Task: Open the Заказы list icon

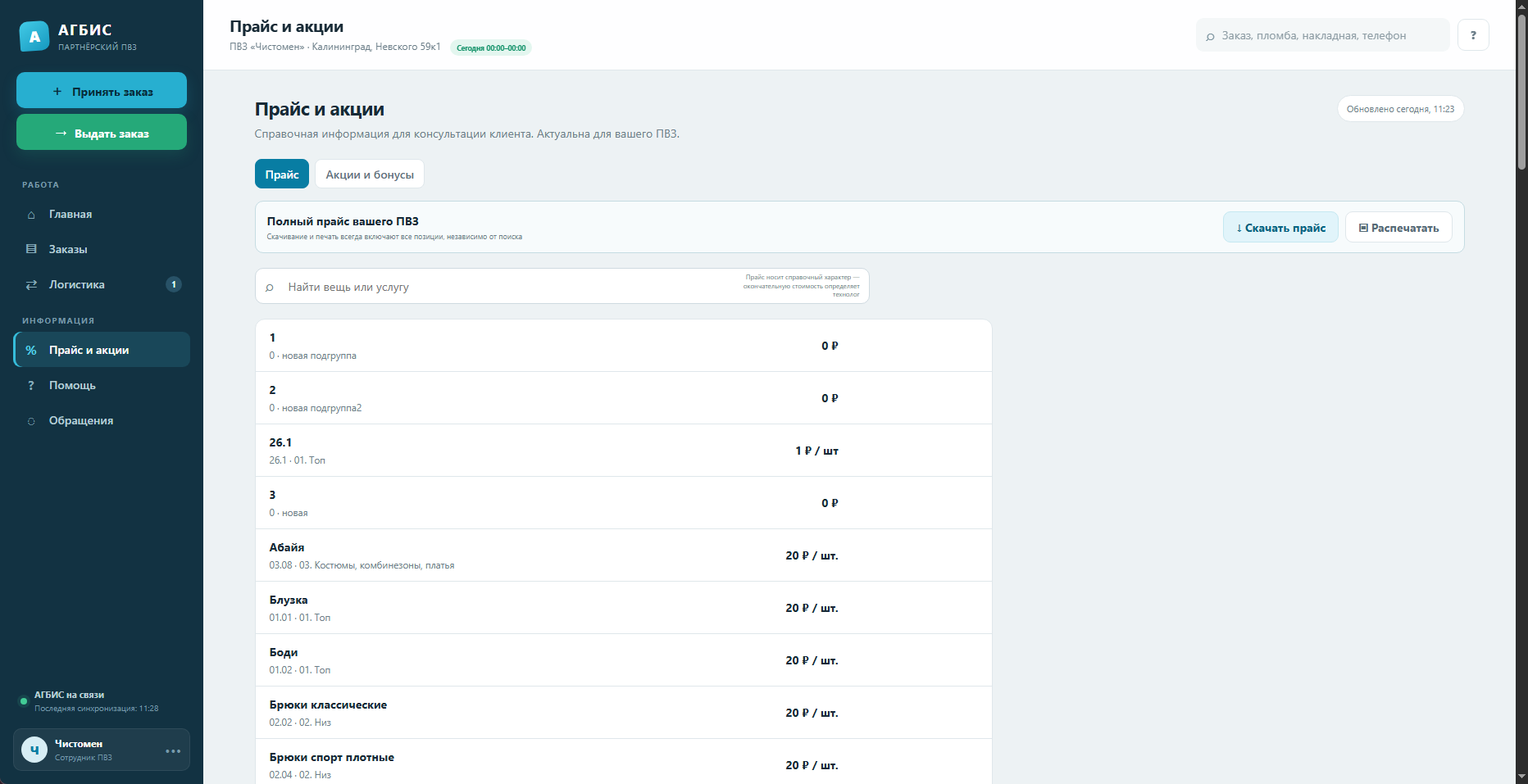Action: point(31,249)
